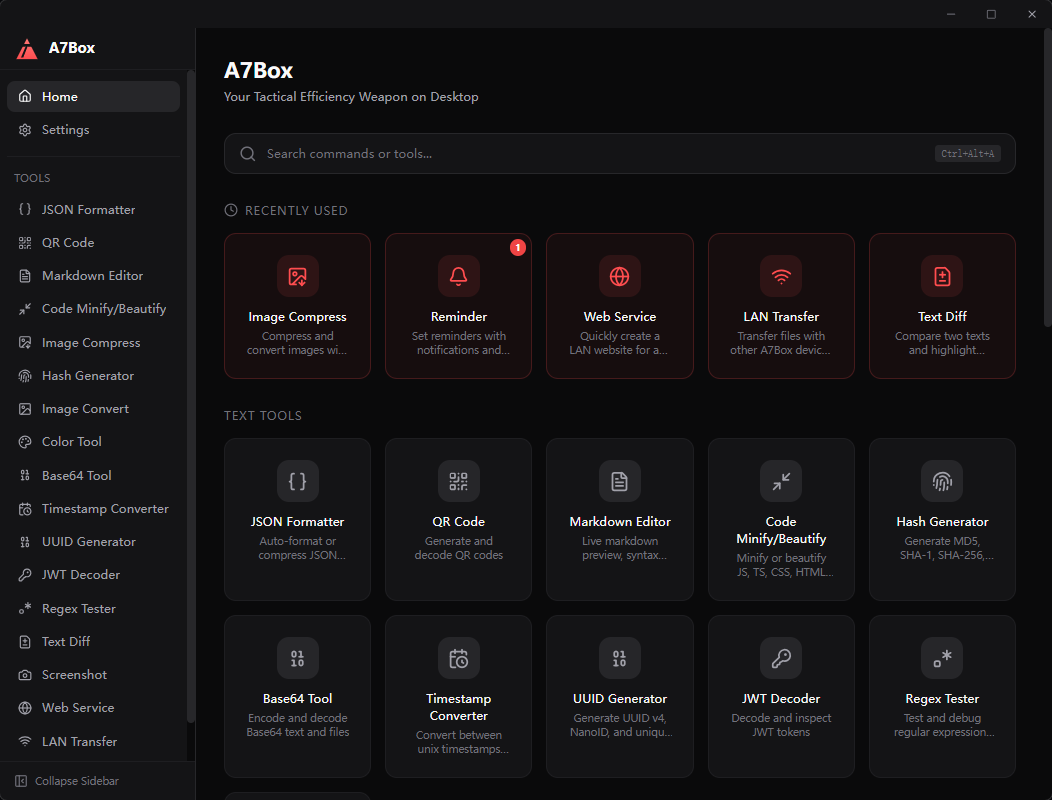1052x800 pixels.
Task: Click the 'Encode and decode Base64 text and files' text
Action: (x=297, y=725)
